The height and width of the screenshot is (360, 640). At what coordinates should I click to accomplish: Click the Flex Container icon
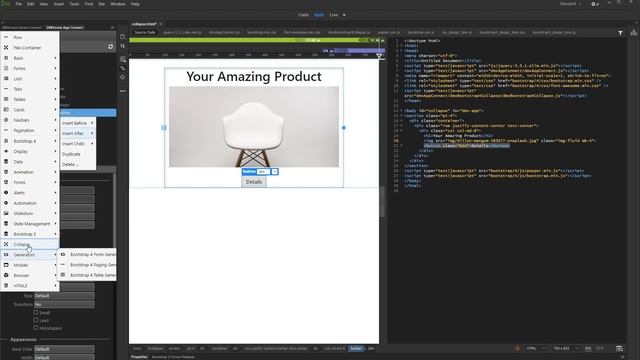tap(6, 47)
